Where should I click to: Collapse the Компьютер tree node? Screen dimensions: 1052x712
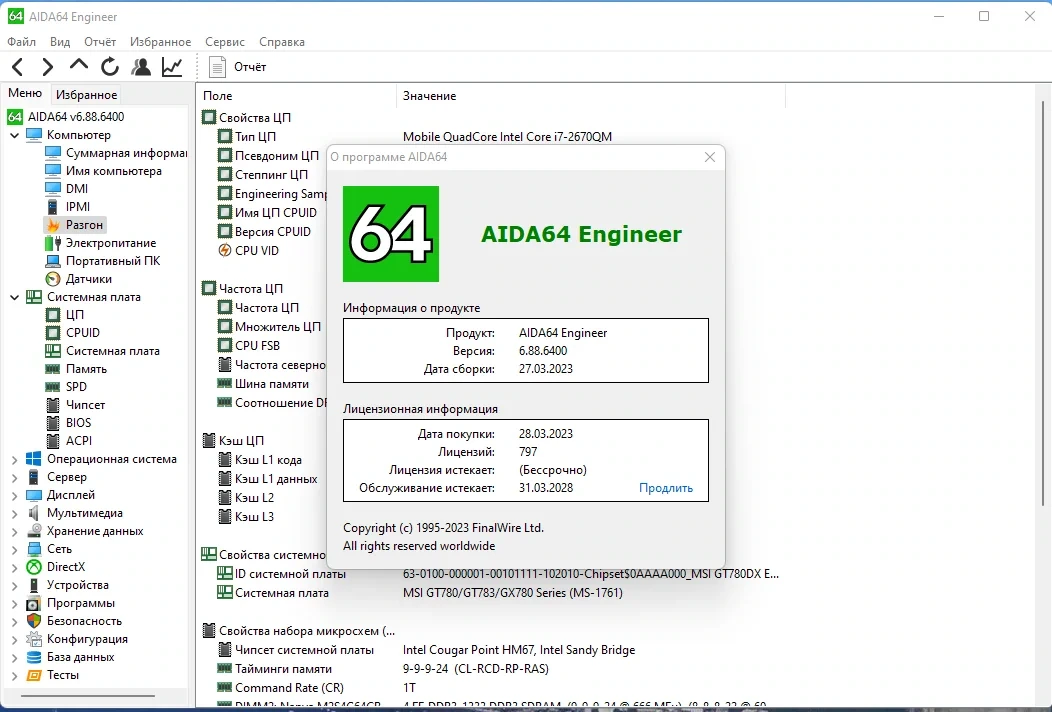(15, 135)
